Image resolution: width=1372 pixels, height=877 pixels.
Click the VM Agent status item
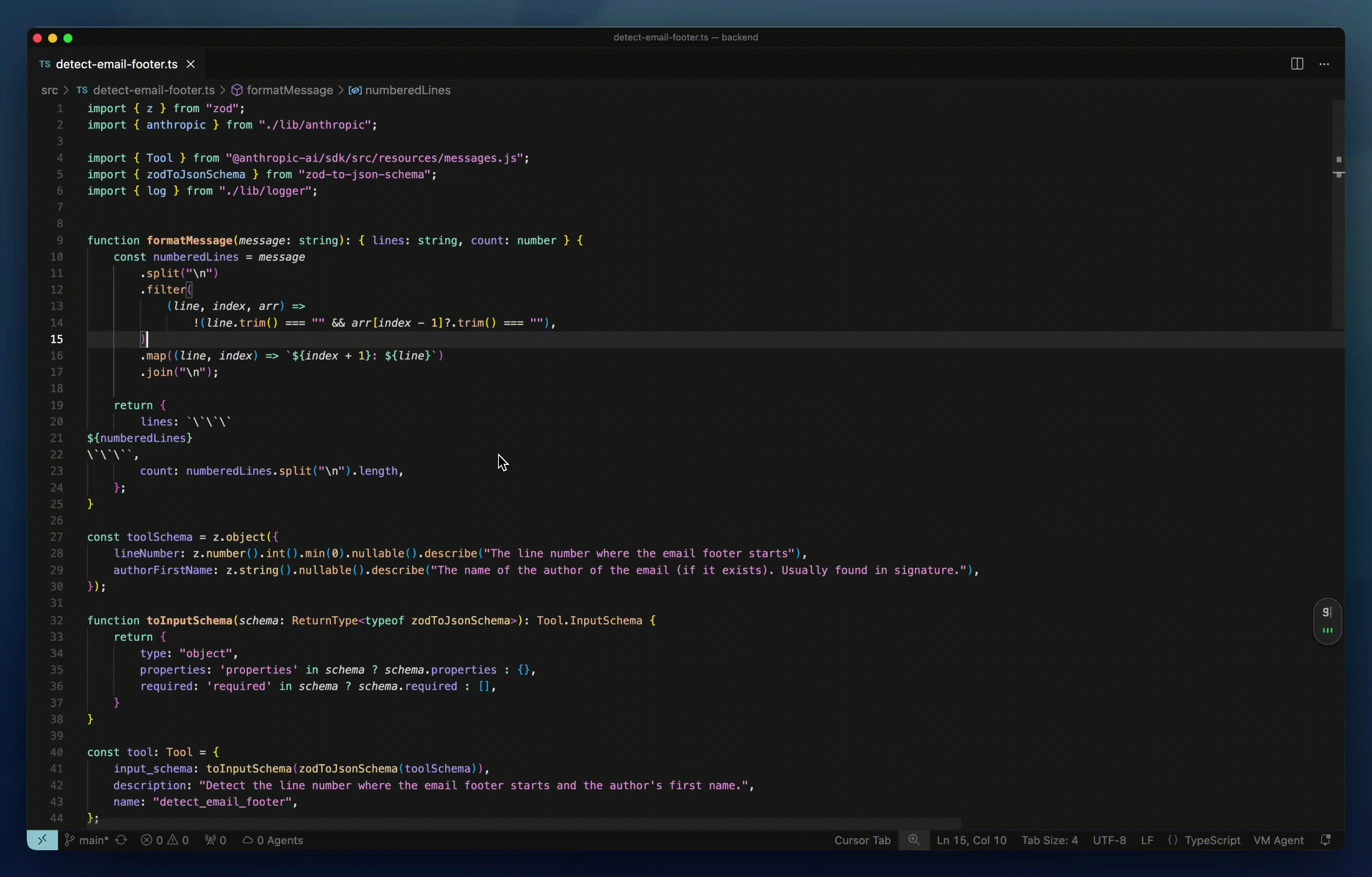click(x=1278, y=839)
